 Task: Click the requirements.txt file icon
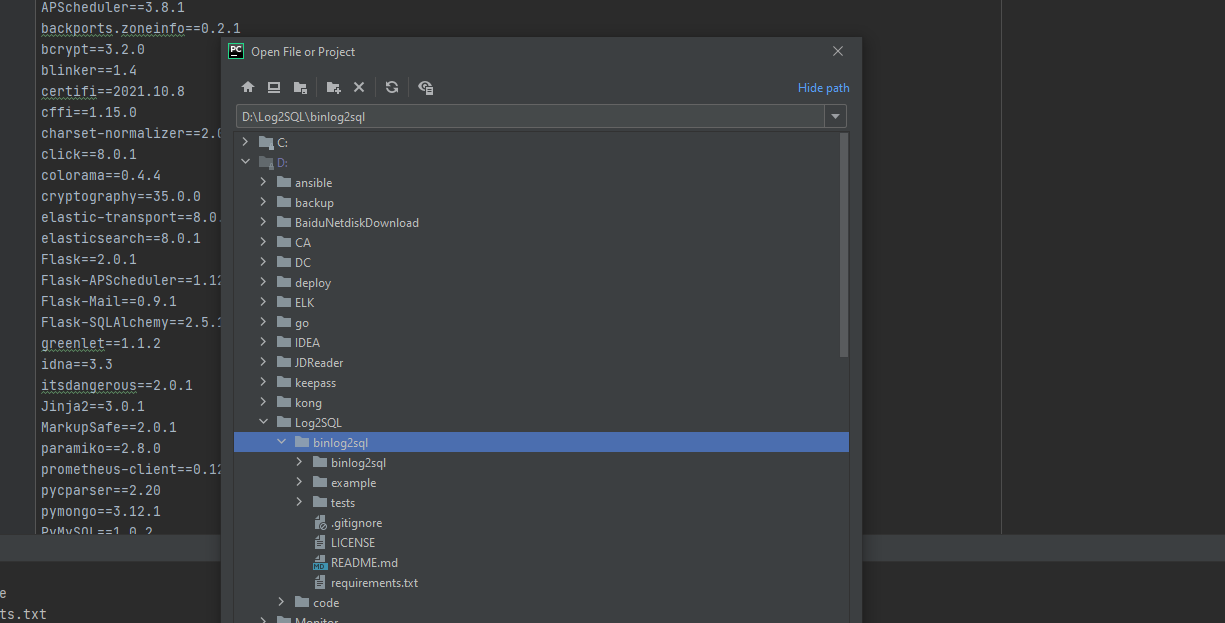(x=320, y=583)
